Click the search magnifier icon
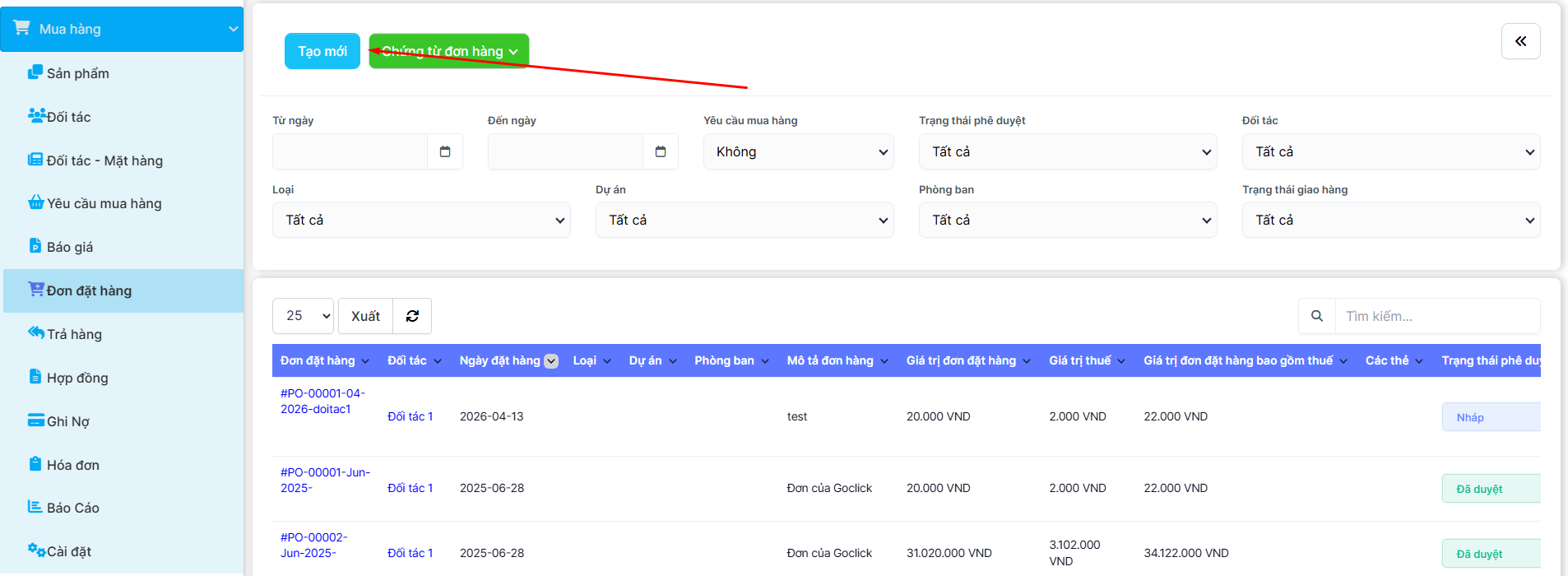Screen dimensions: 1568x576 (1316, 316)
